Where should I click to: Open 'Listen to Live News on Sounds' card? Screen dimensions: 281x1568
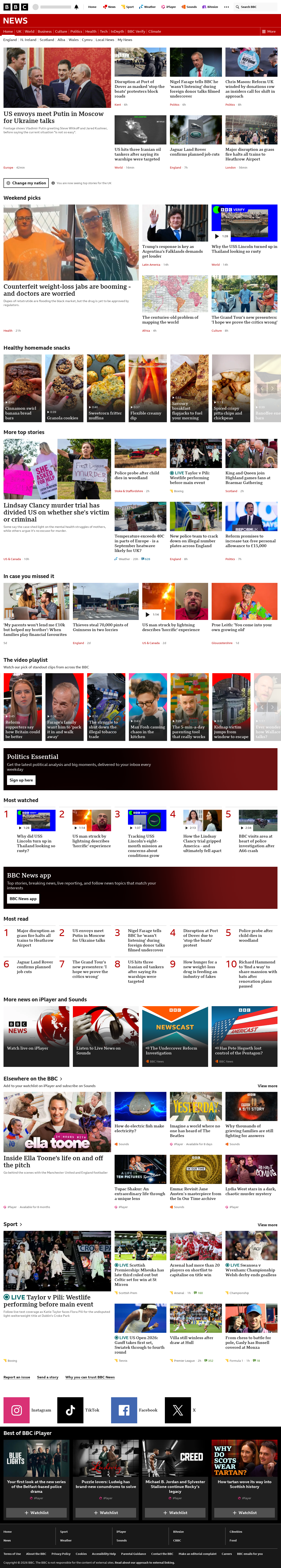(105, 1037)
